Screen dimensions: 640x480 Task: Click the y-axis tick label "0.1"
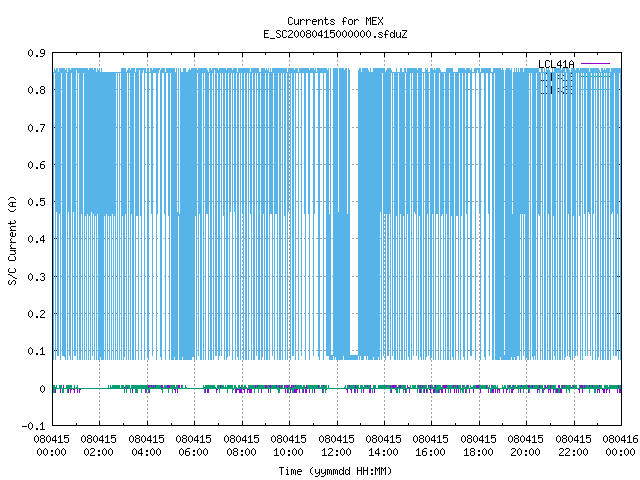pos(36,351)
